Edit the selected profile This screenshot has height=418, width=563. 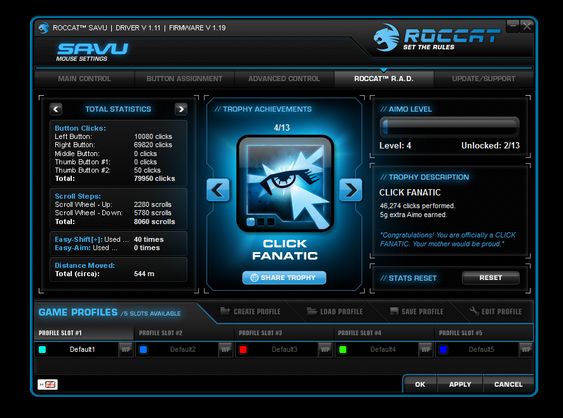click(496, 311)
